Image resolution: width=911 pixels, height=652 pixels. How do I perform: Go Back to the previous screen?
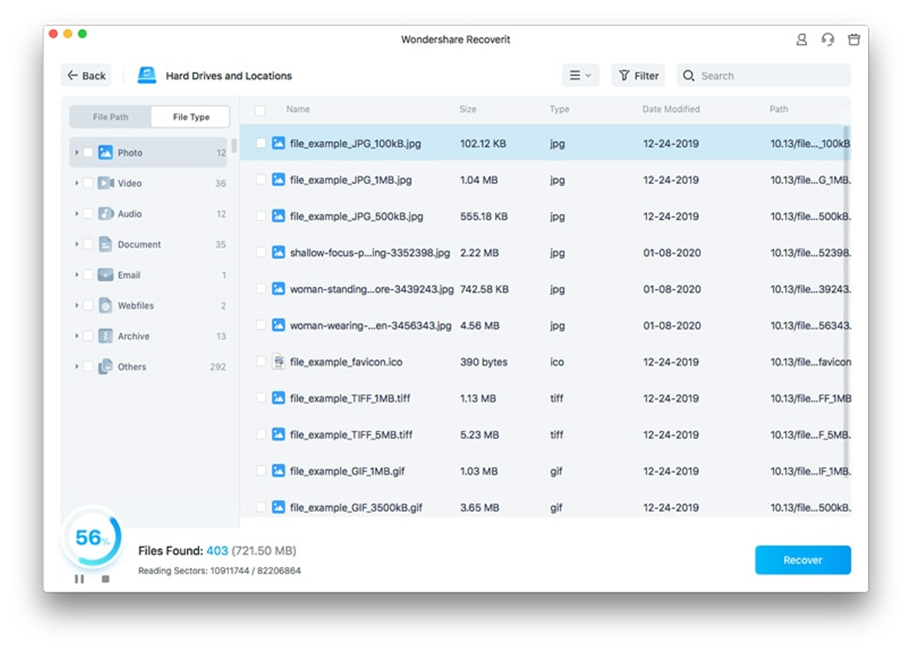click(x=87, y=76)
